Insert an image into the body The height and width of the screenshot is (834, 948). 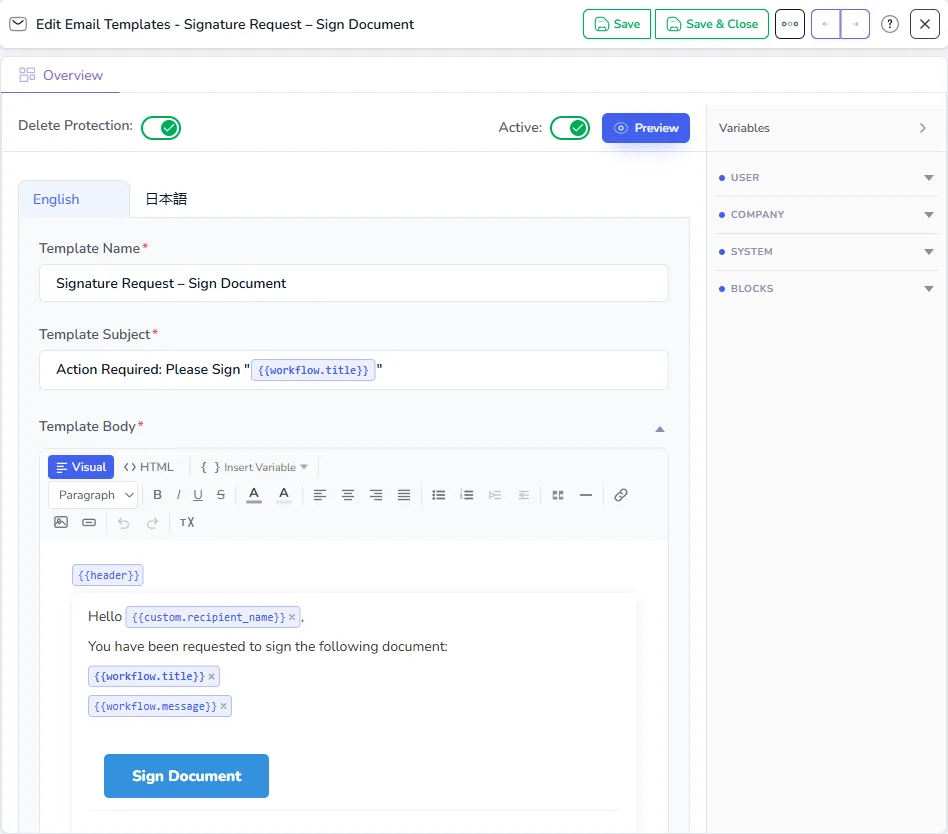coord(61,522)
